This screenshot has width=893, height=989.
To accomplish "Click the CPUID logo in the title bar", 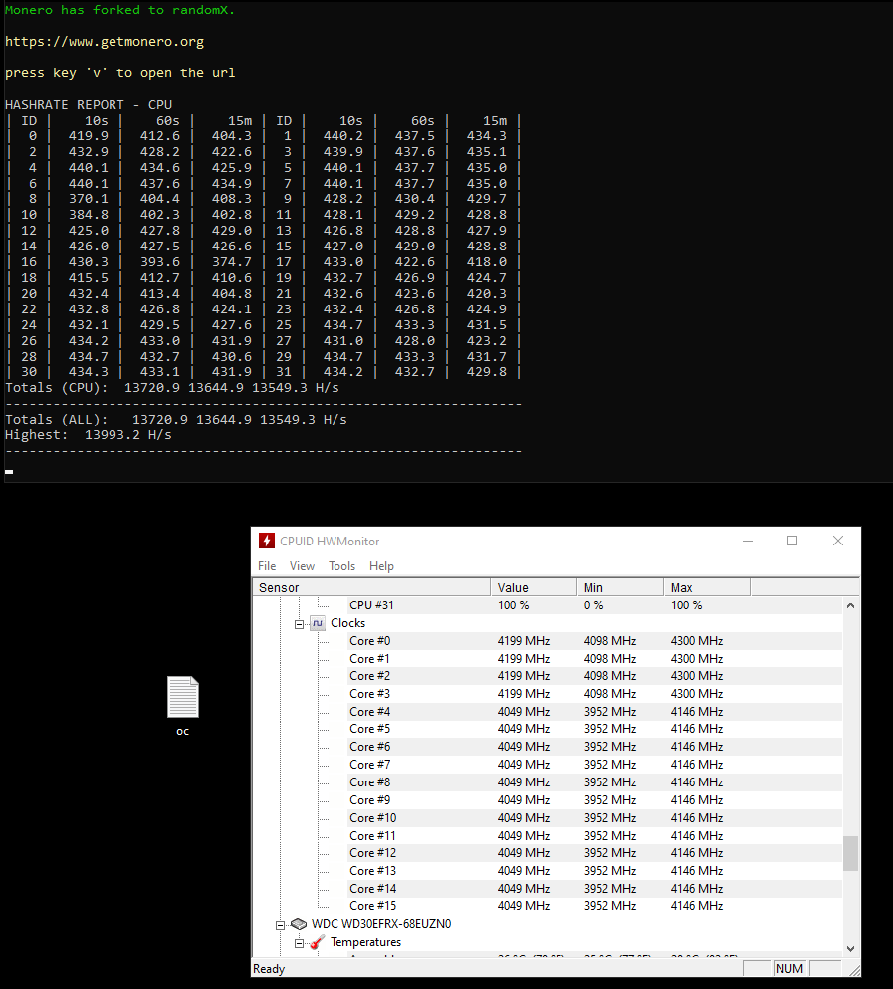I will point(267,540).
